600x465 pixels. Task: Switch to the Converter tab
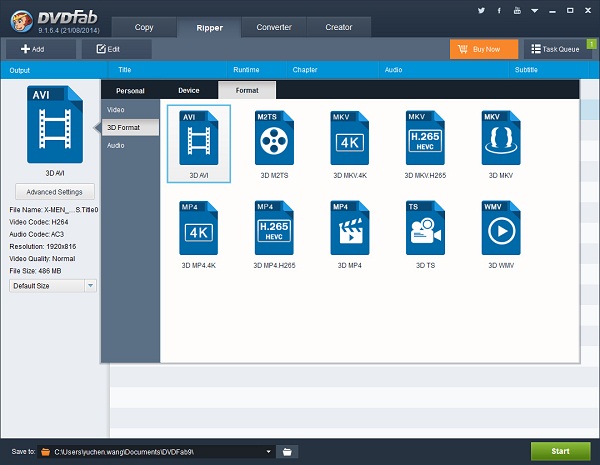(x=274, y=27)
